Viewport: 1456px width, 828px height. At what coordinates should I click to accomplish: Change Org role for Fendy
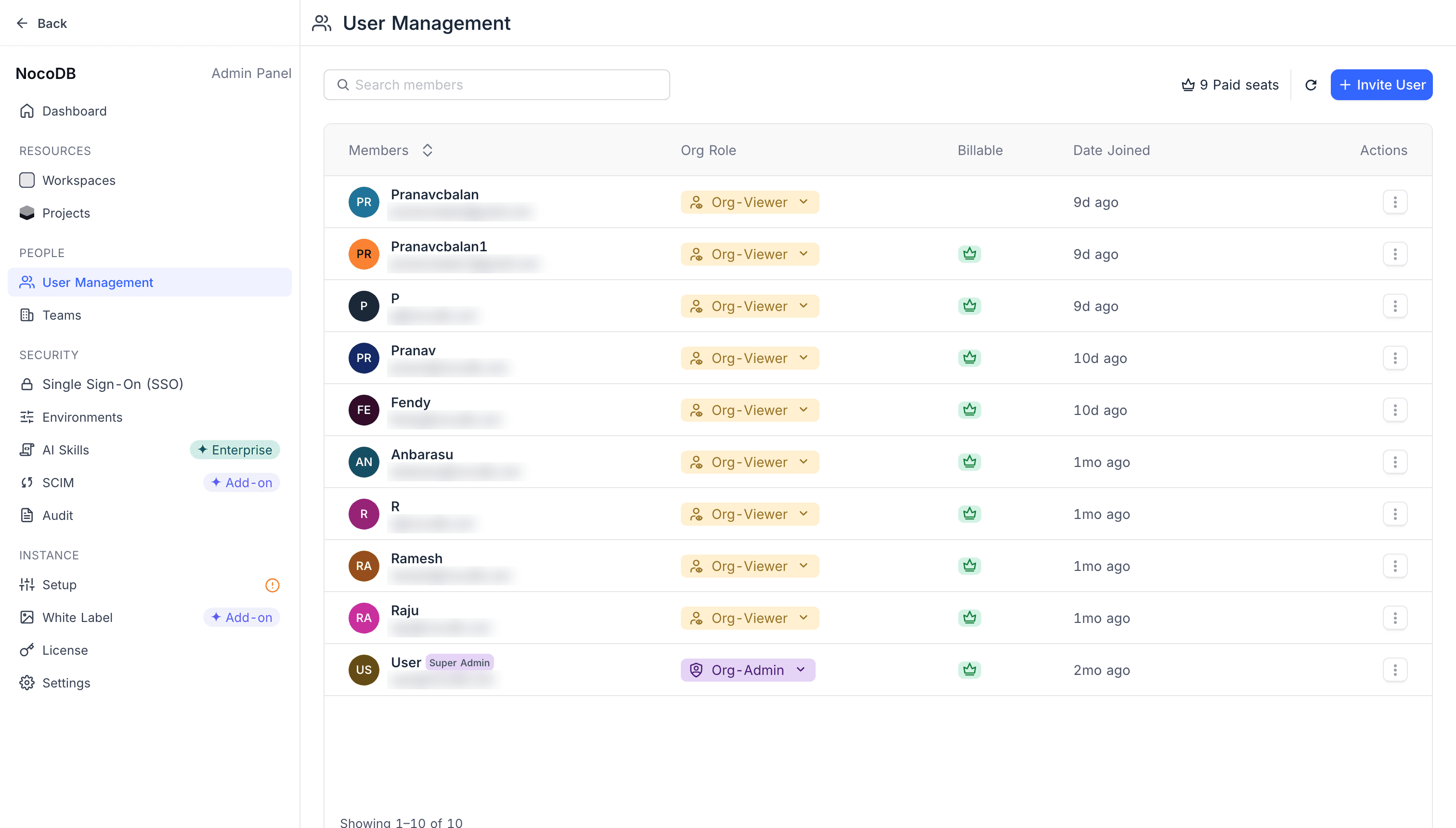pyautogui.click(x=750, y=410)
